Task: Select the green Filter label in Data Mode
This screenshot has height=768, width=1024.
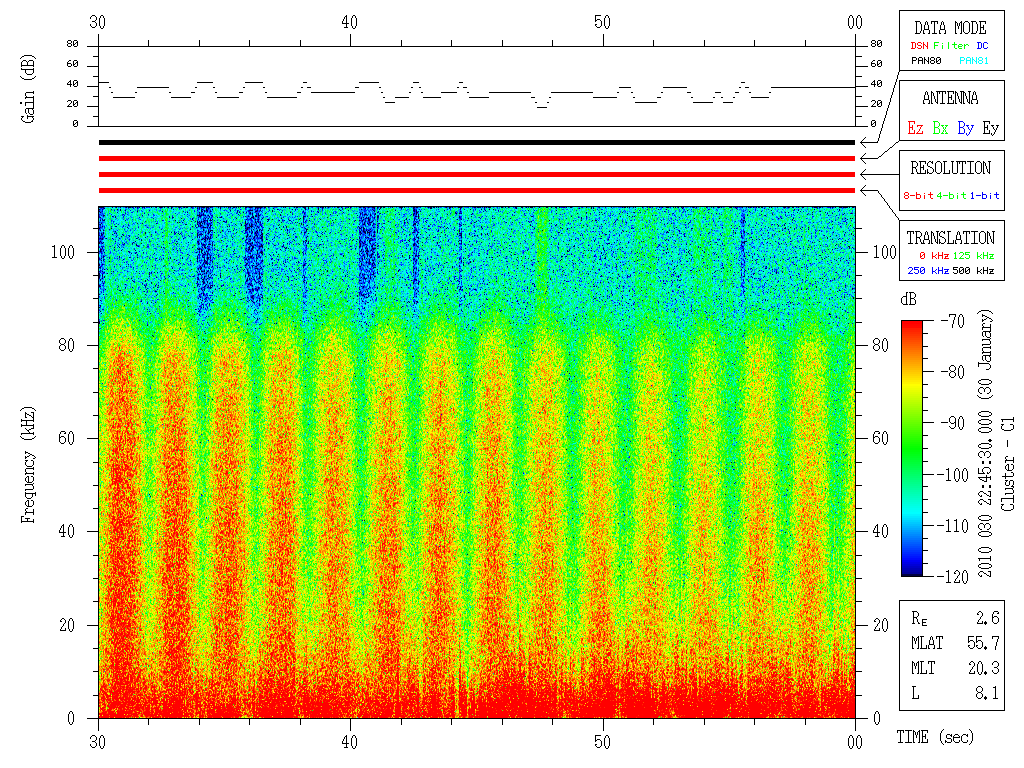Action: pyautogui.click(x=951, y=46)
